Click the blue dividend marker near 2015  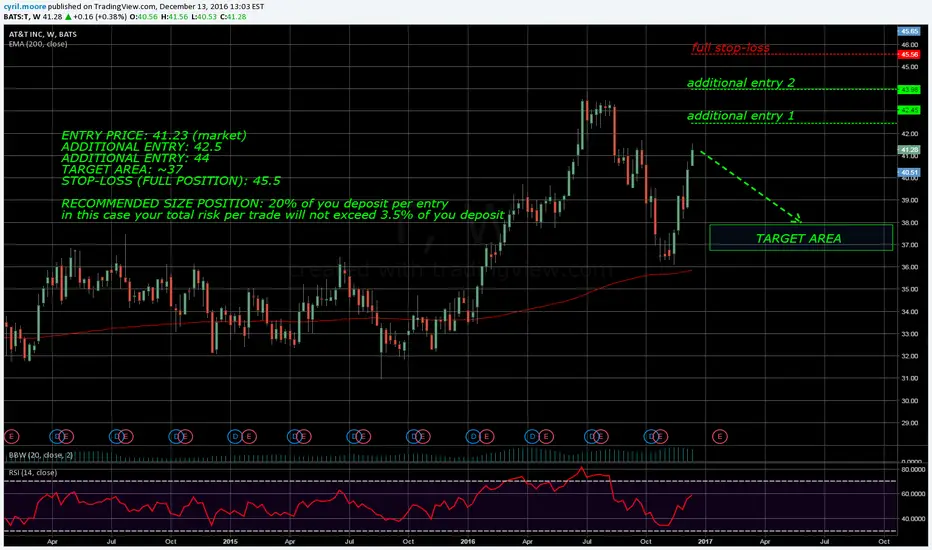click(235, 436)
